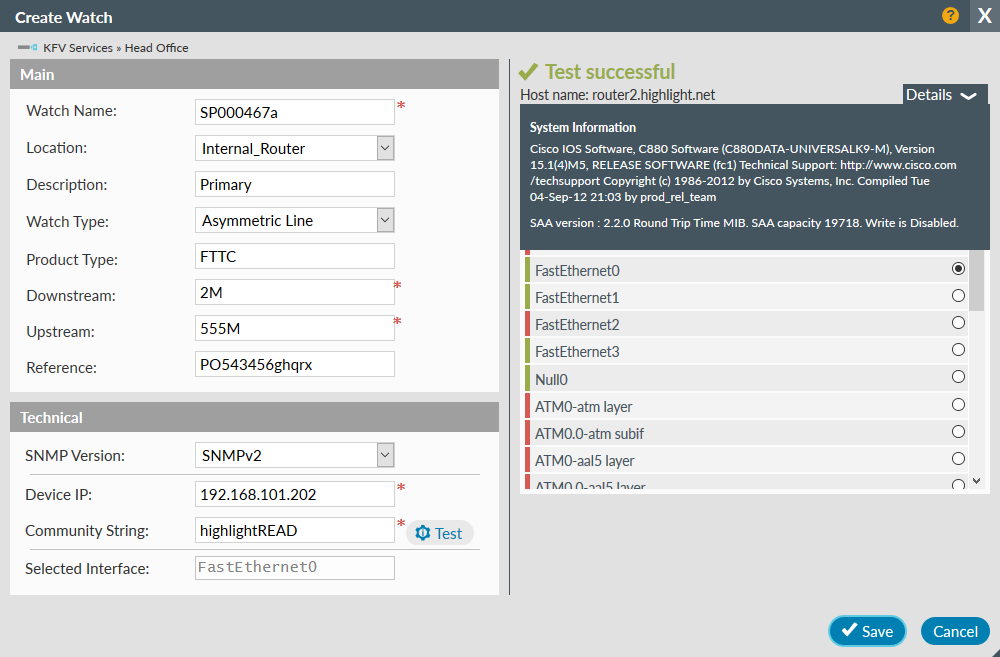Image resolution: width=1000 pixels, height=657 pixels.
Task: Open the SNMP Version dropdown
Action: click(x=383, y=455)
